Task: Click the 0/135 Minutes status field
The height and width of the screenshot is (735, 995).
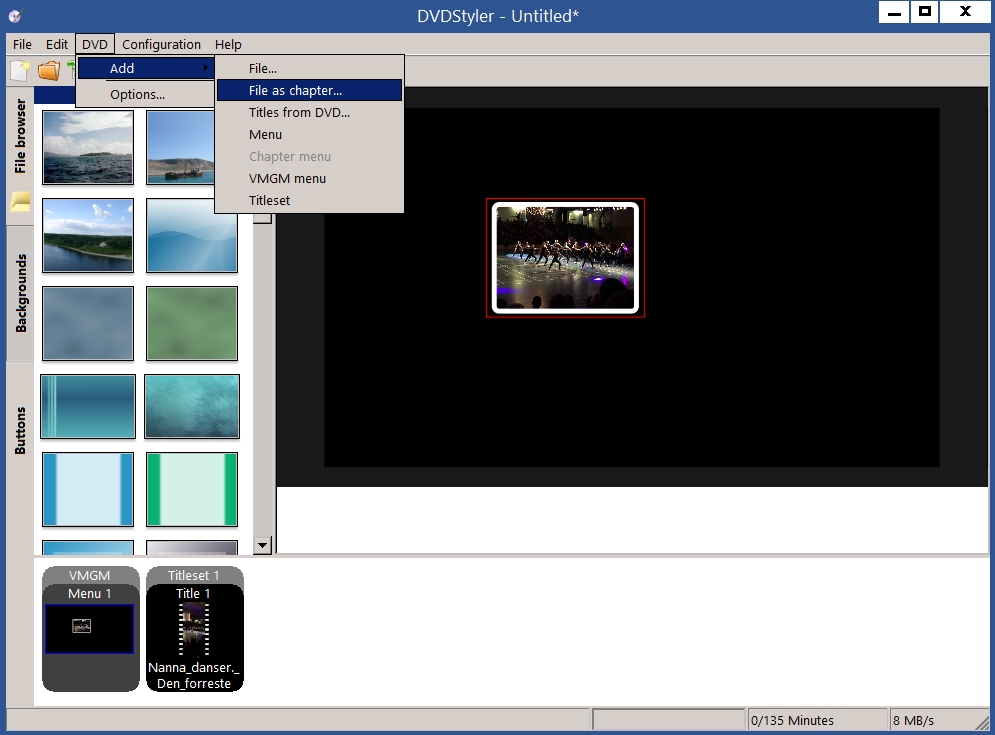Action: click(x=817, y=720)
